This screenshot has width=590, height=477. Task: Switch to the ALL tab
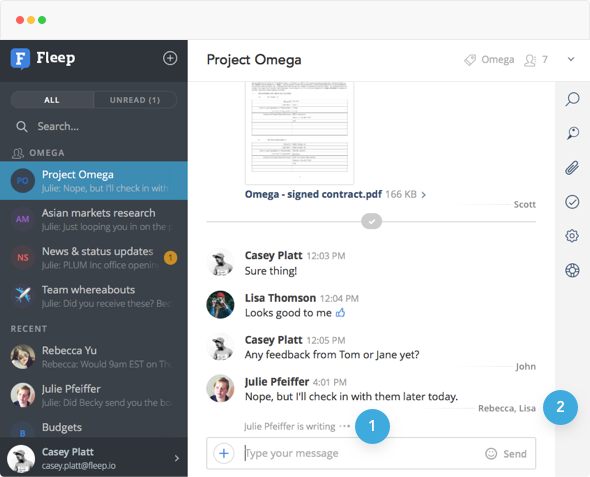point(52,100)
